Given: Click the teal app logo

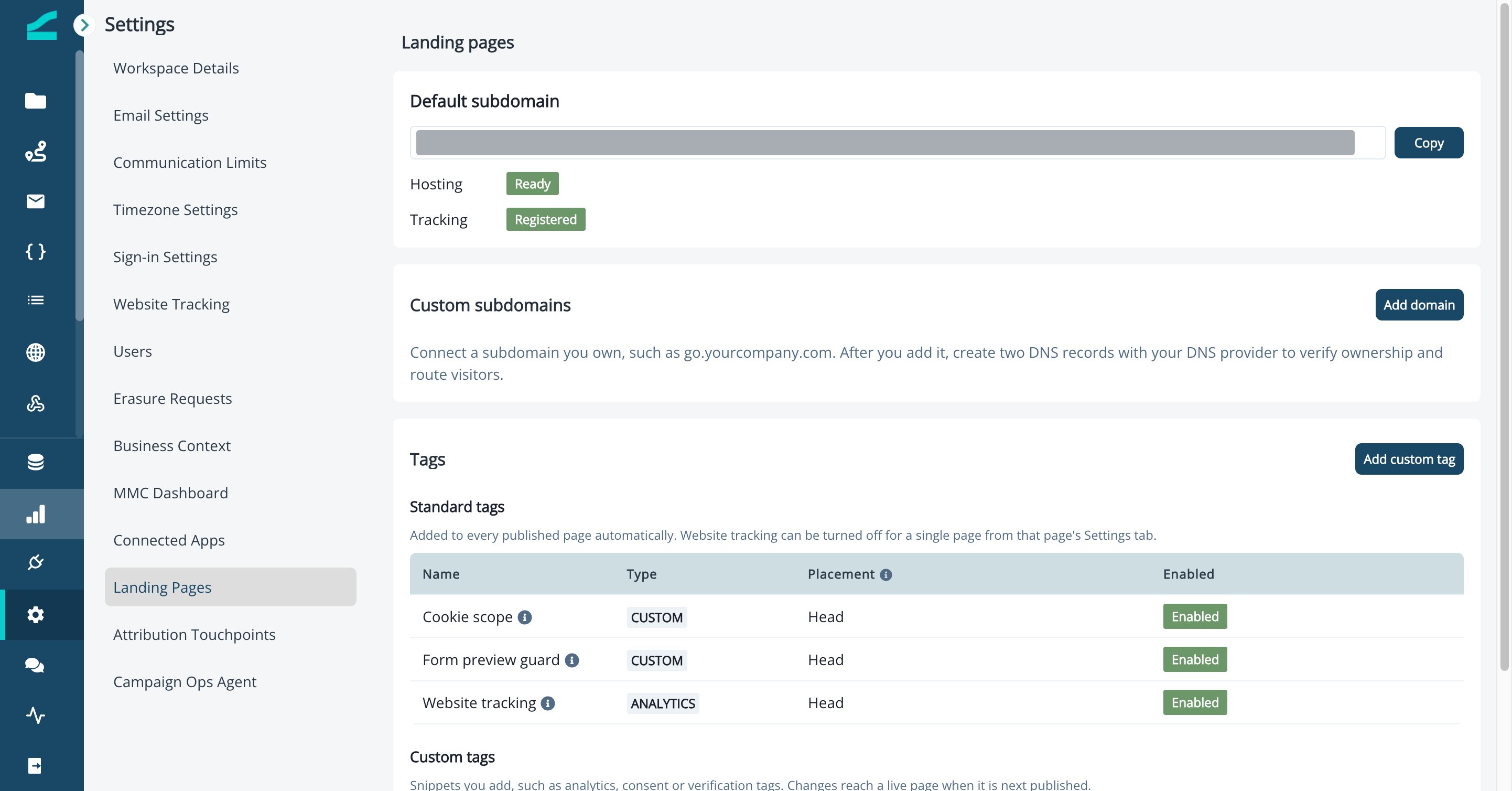Looking at the screenshot, I should 41,25.
